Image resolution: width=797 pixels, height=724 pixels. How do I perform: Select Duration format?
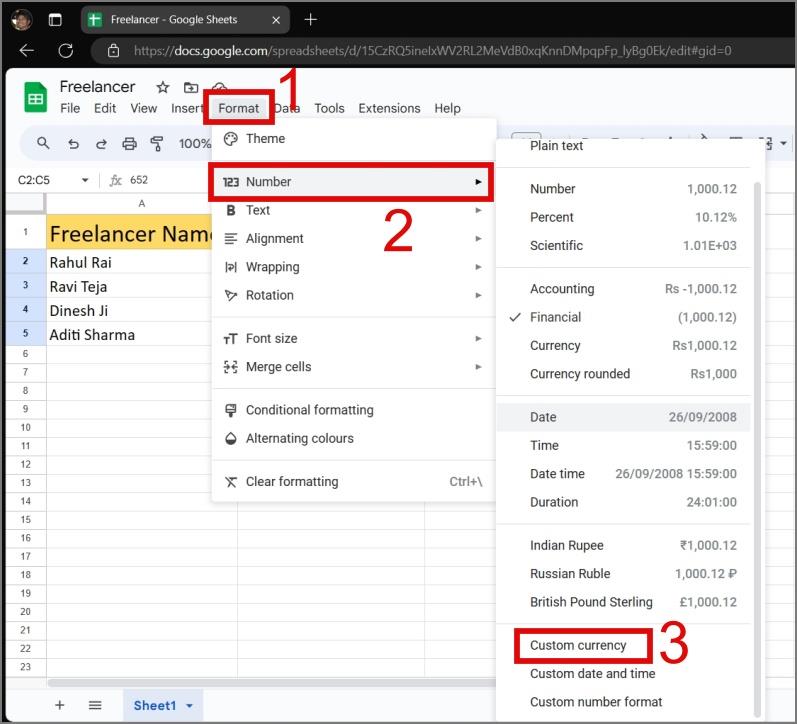tap(623, 502)
